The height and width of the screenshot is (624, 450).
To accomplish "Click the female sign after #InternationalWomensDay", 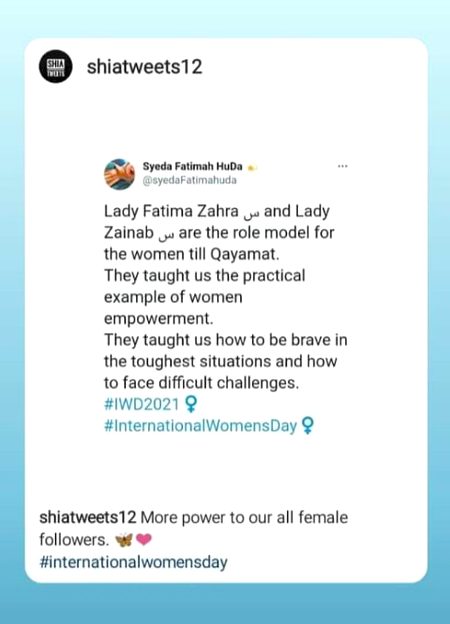I will (308, 425).
